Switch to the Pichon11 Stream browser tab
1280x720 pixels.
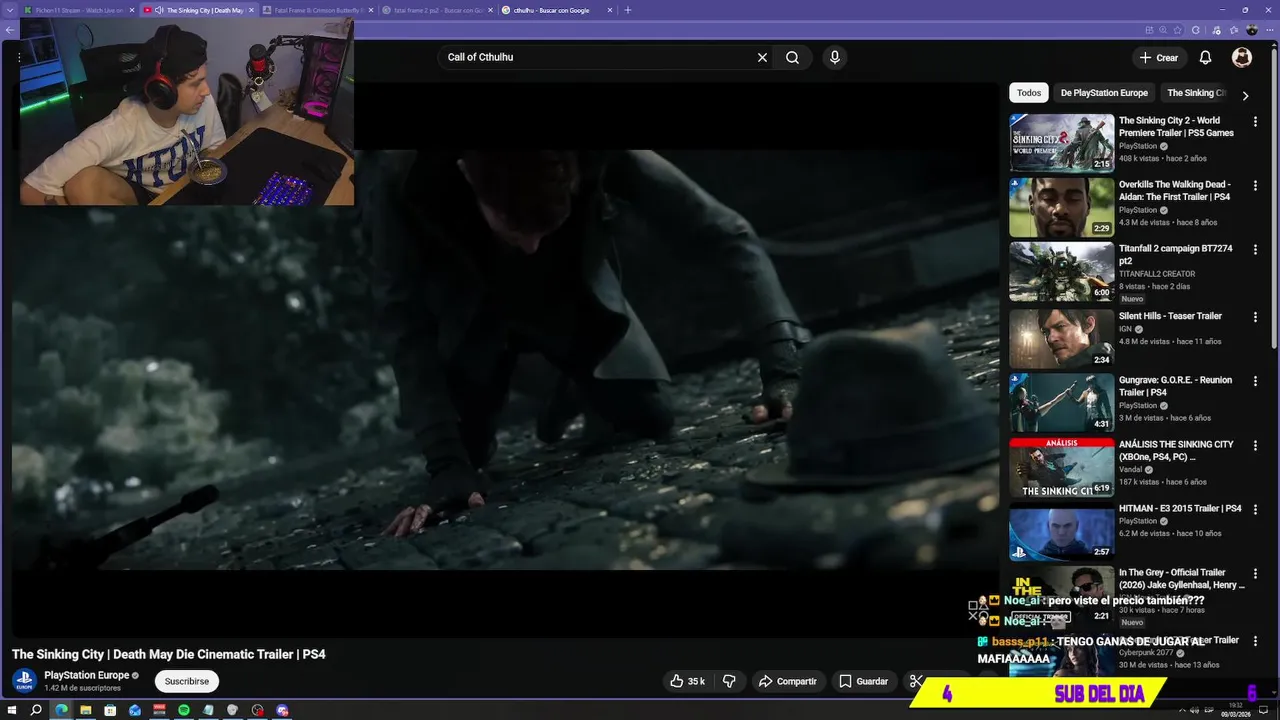tap(78, 10)
